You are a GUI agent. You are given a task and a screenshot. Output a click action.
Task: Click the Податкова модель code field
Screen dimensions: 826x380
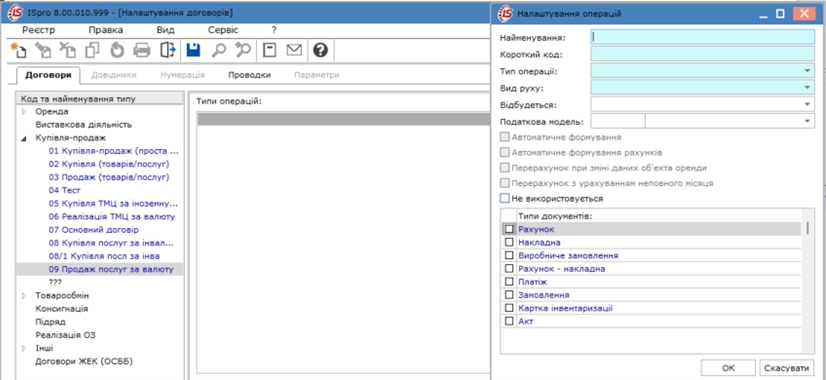click(618, 122)
